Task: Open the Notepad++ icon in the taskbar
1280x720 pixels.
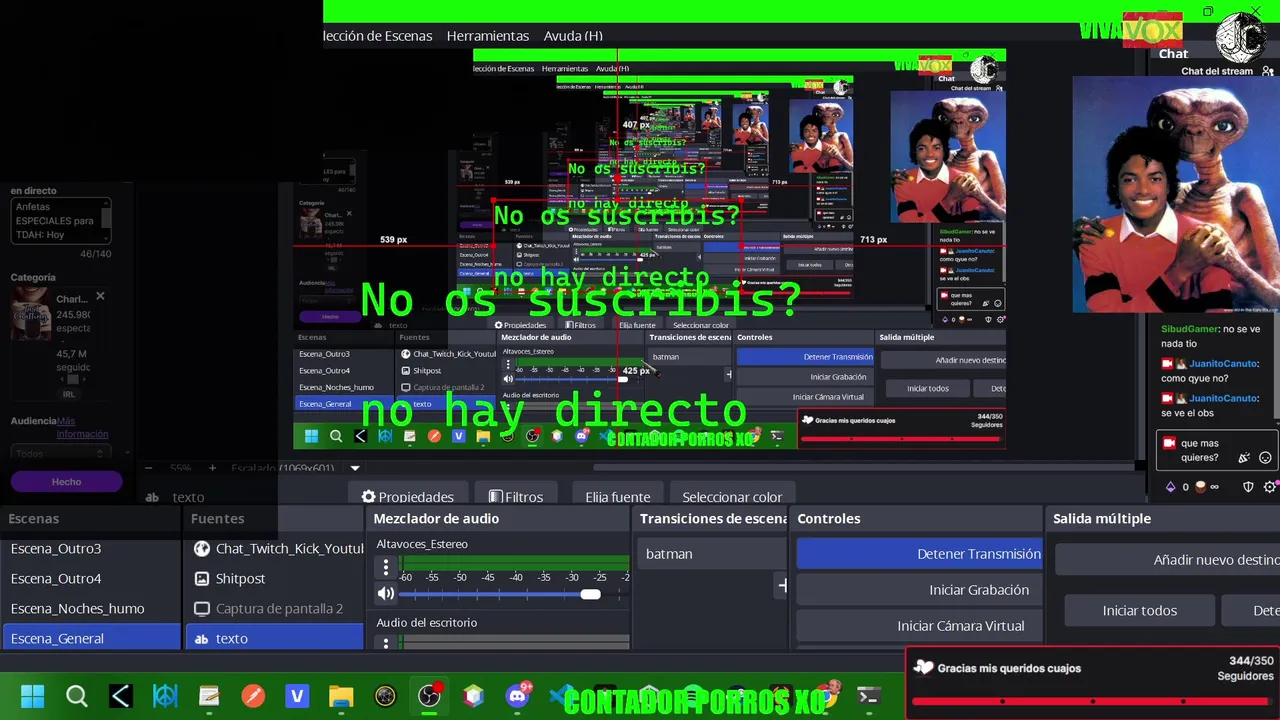Action: (209, 696)
